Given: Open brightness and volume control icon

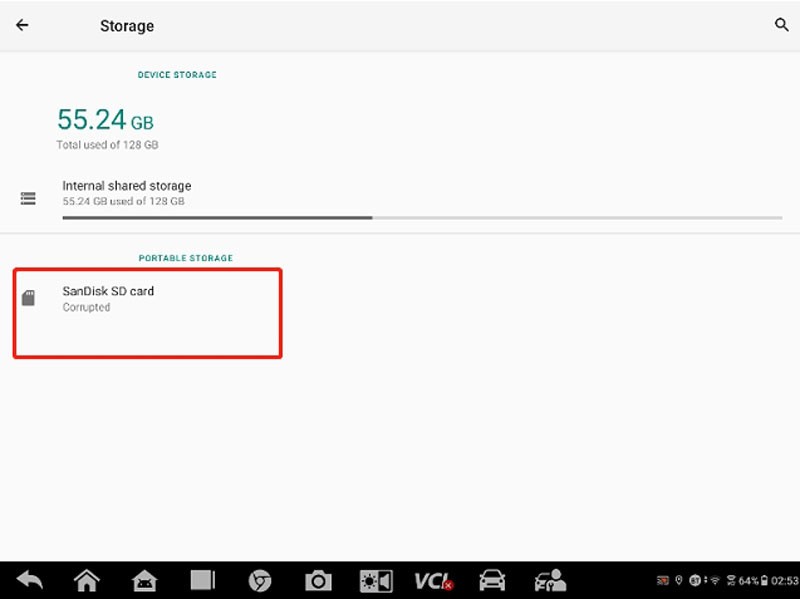Looking at the screenshot, I should coord(376,581).
